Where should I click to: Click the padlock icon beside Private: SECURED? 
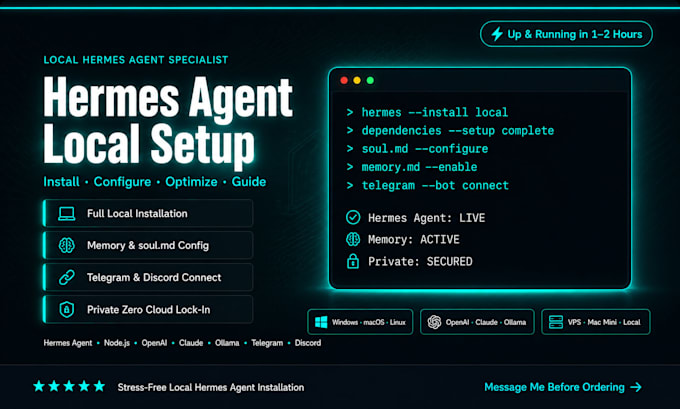click(353, 262)
